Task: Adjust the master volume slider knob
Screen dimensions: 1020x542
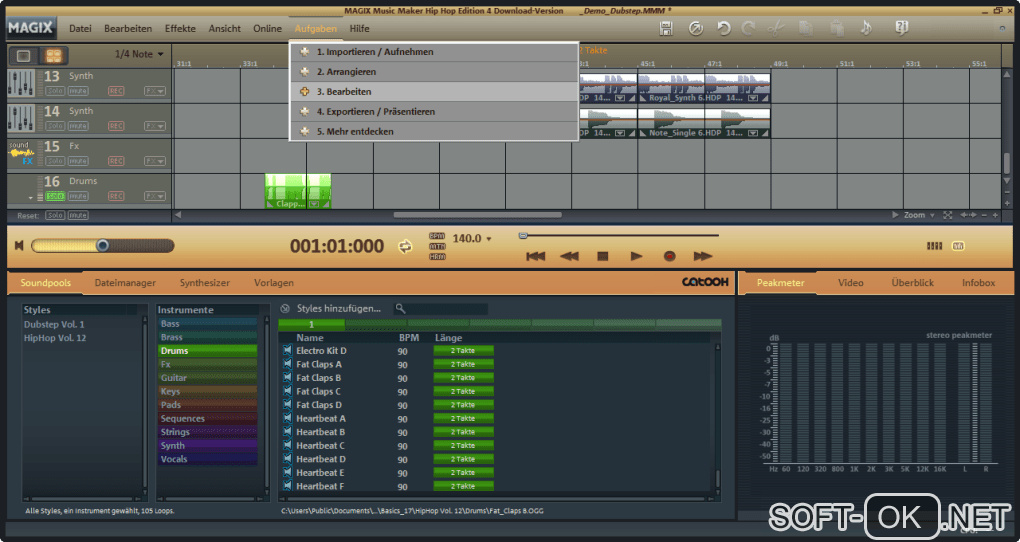Action: pyautogui.click(x=102, y=245)
